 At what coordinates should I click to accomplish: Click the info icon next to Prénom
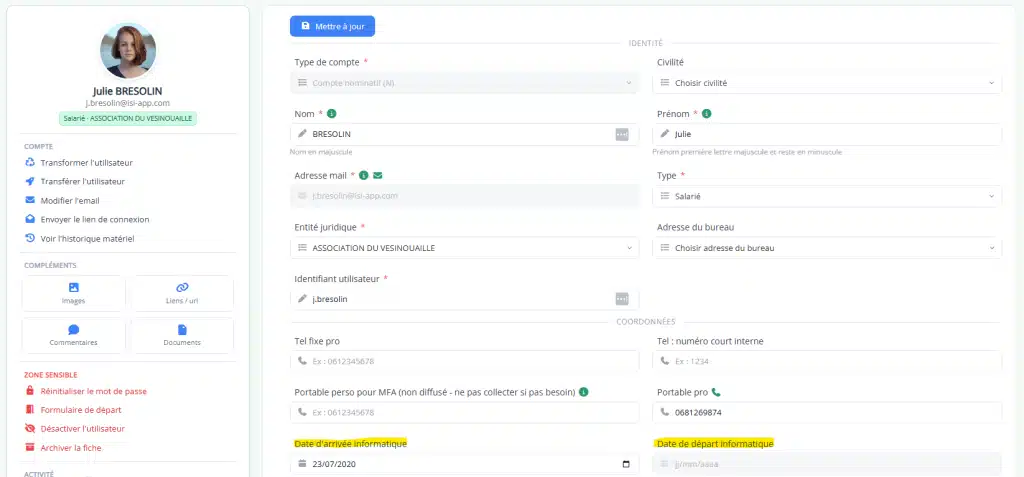(x=707, y=114)
